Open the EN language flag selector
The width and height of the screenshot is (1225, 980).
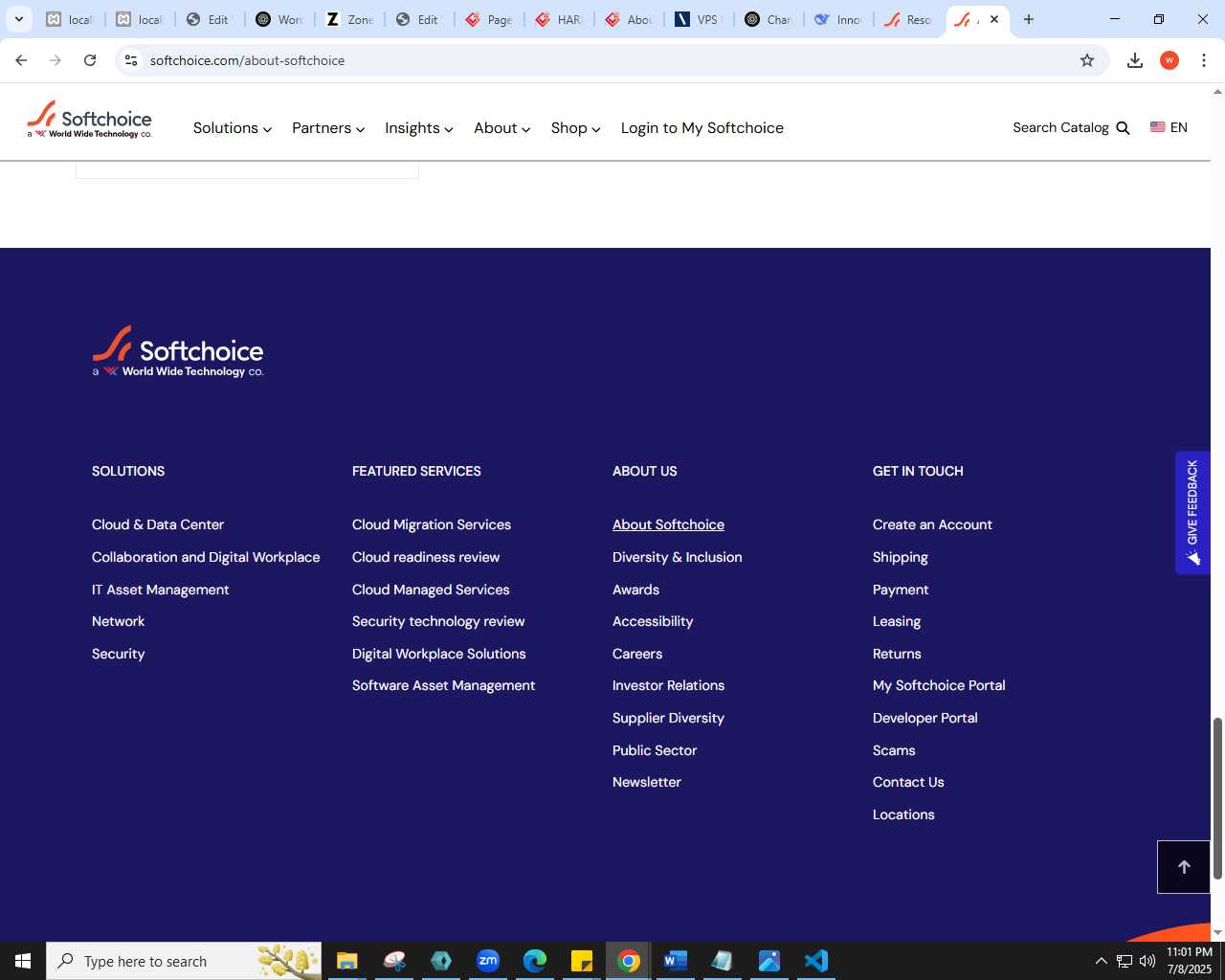pyautogui.click(x=1169, y=127)
